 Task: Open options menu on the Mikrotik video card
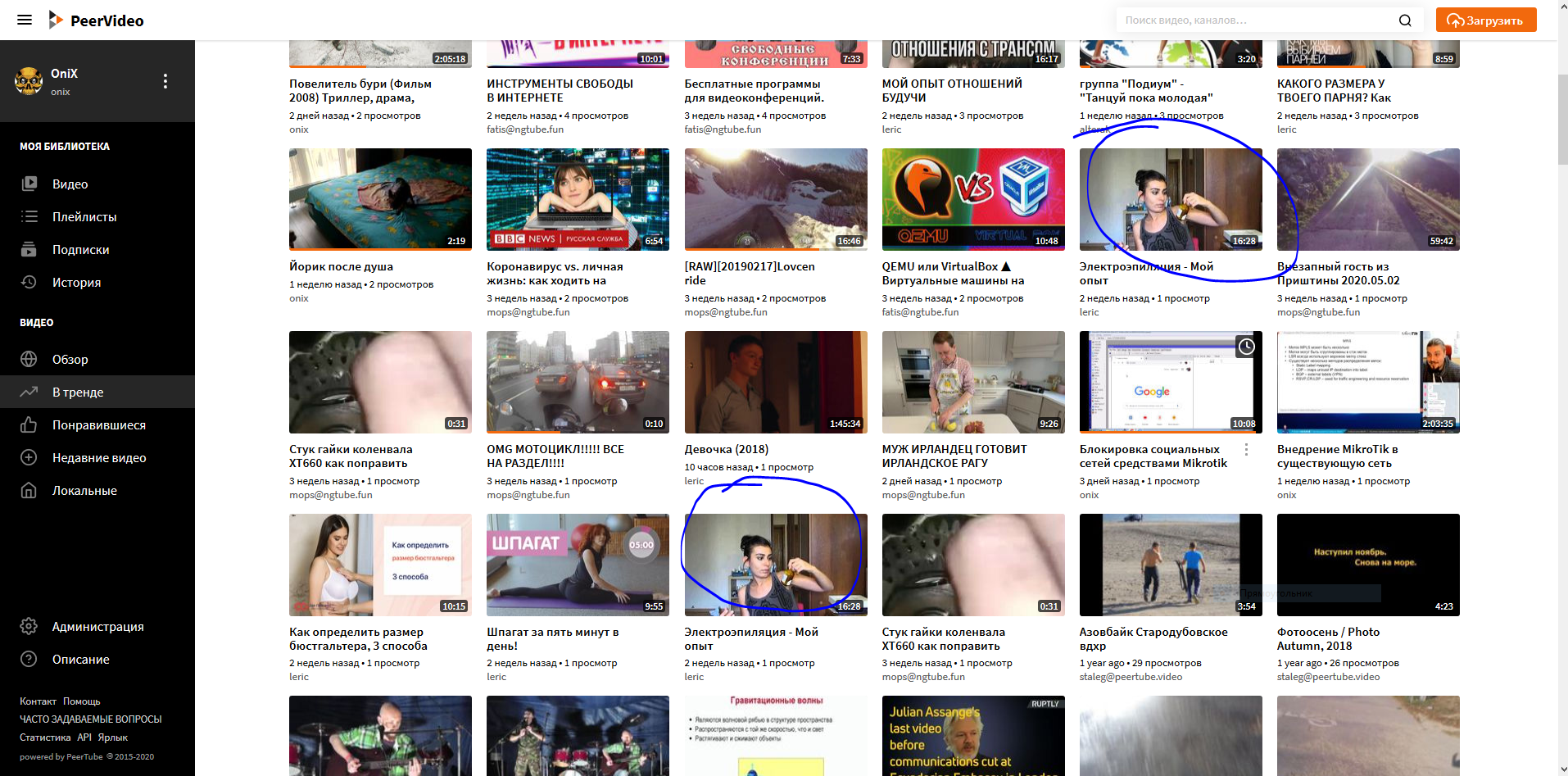pos(1246,450)
